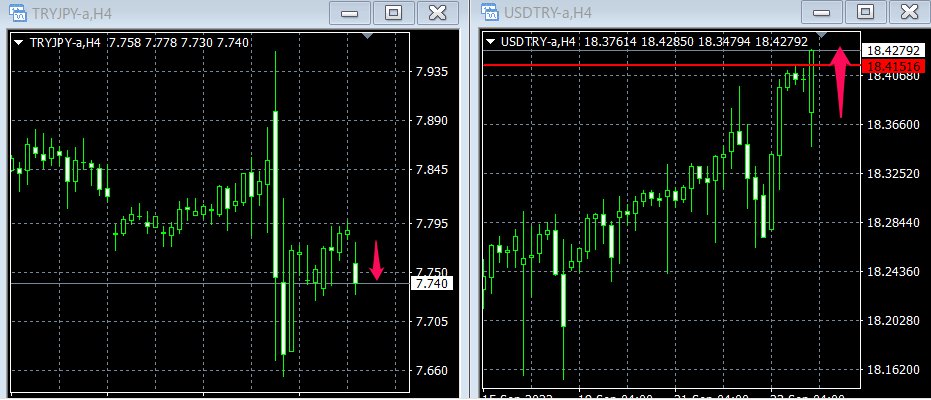Click the red 18.41516 price label
Viewport: 931px width, 400px height.
click(893, 66)
